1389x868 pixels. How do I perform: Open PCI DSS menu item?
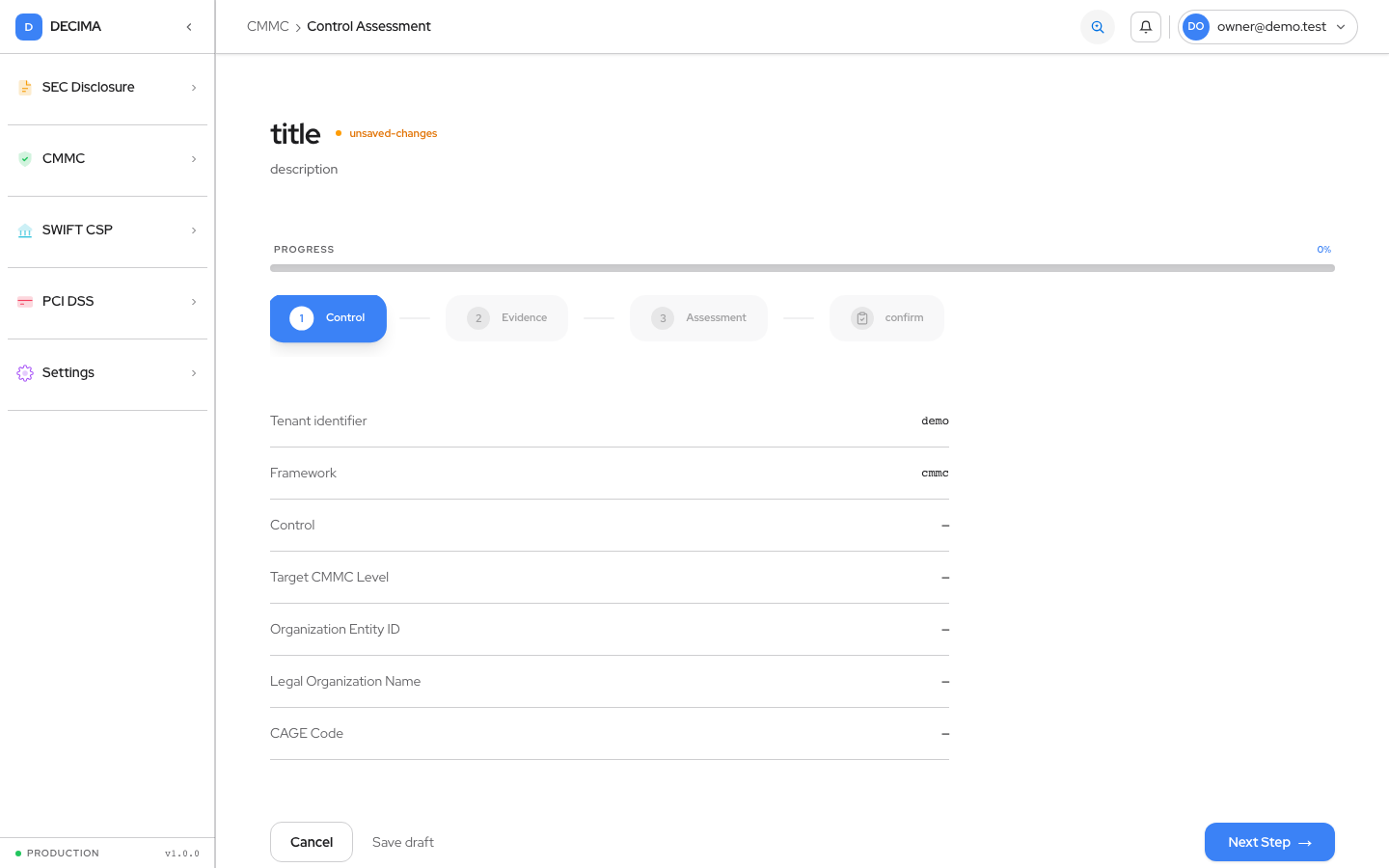click(x=107, y=302)
